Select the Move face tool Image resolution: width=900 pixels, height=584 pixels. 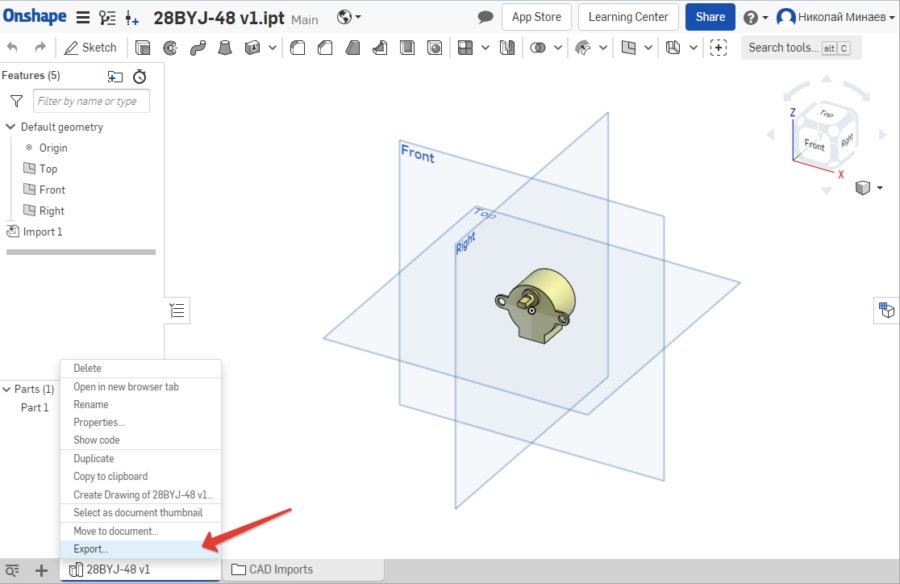(583, 48)
